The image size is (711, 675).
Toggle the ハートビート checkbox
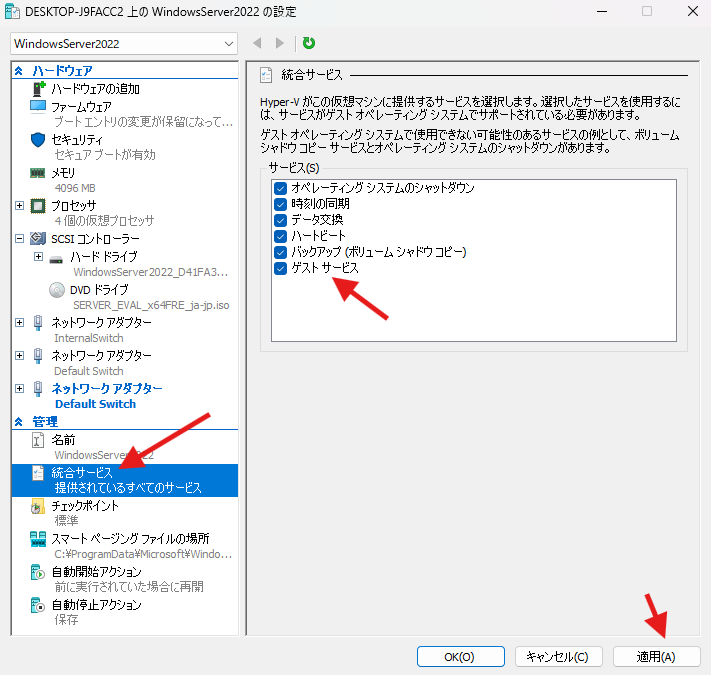point(281,236)
